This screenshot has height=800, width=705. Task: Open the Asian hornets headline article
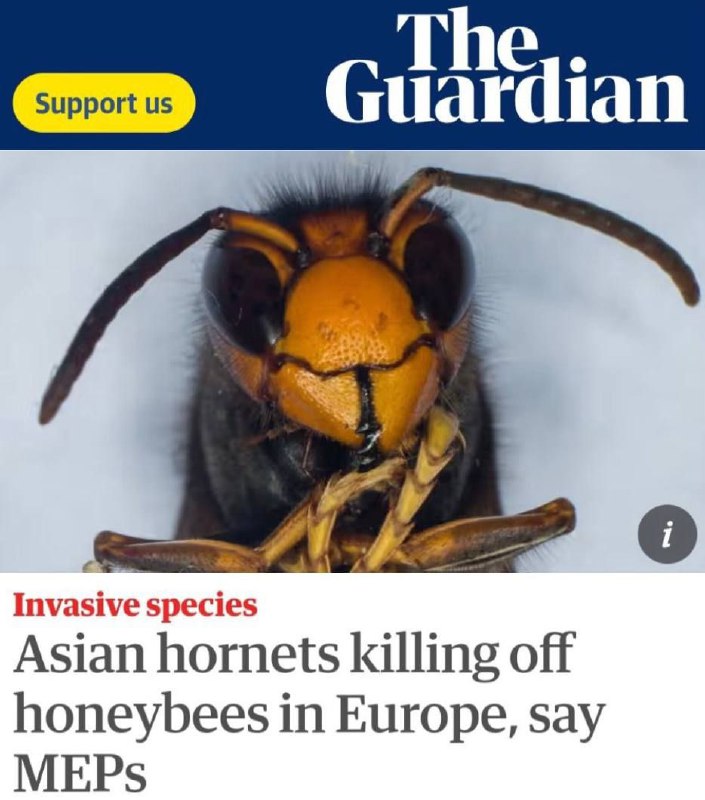pos(309,711)
